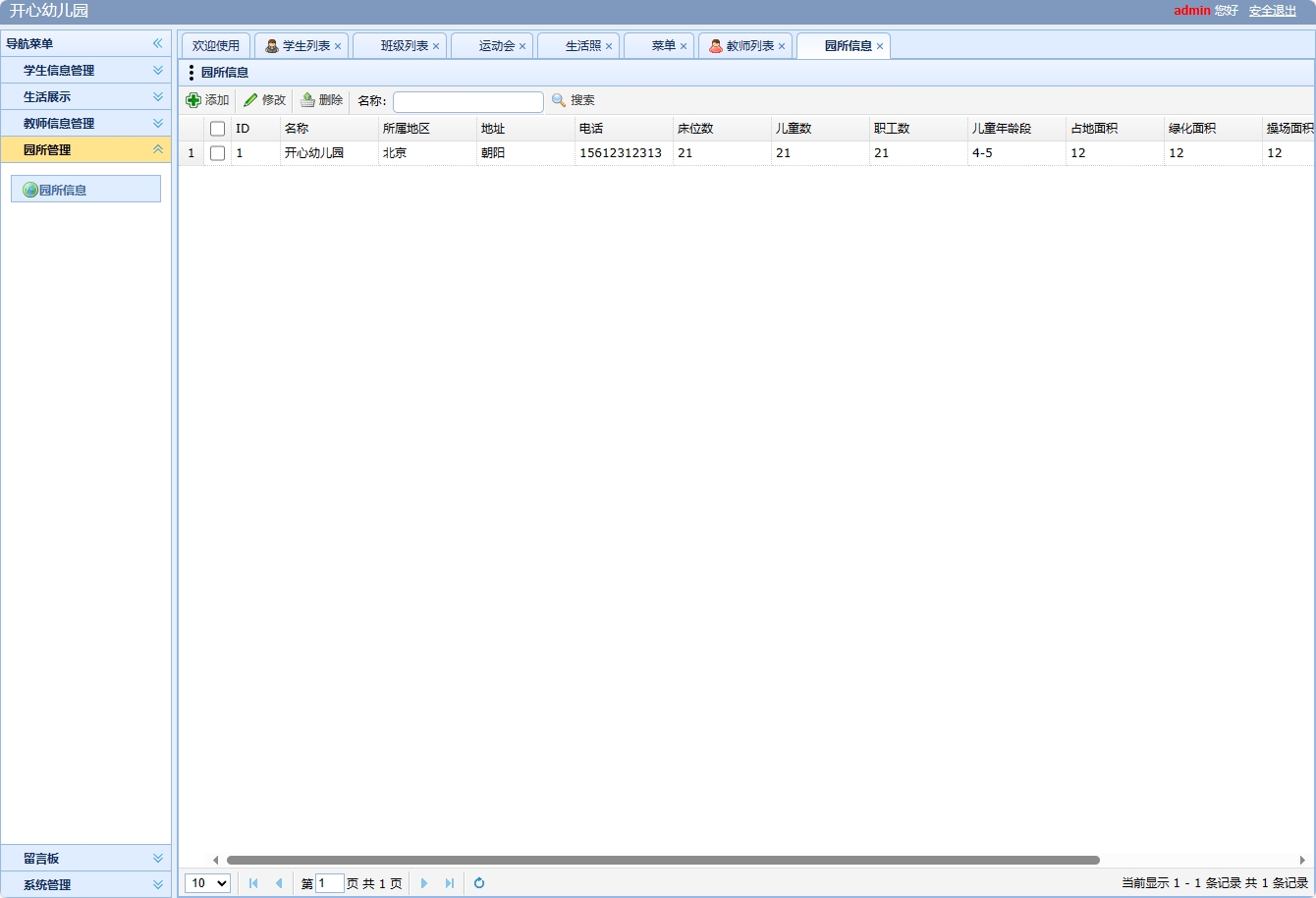Click the 绿化面积 column header
Image resolution: width=1316 pixels, height=898 pixels.
pos(1213,129)
